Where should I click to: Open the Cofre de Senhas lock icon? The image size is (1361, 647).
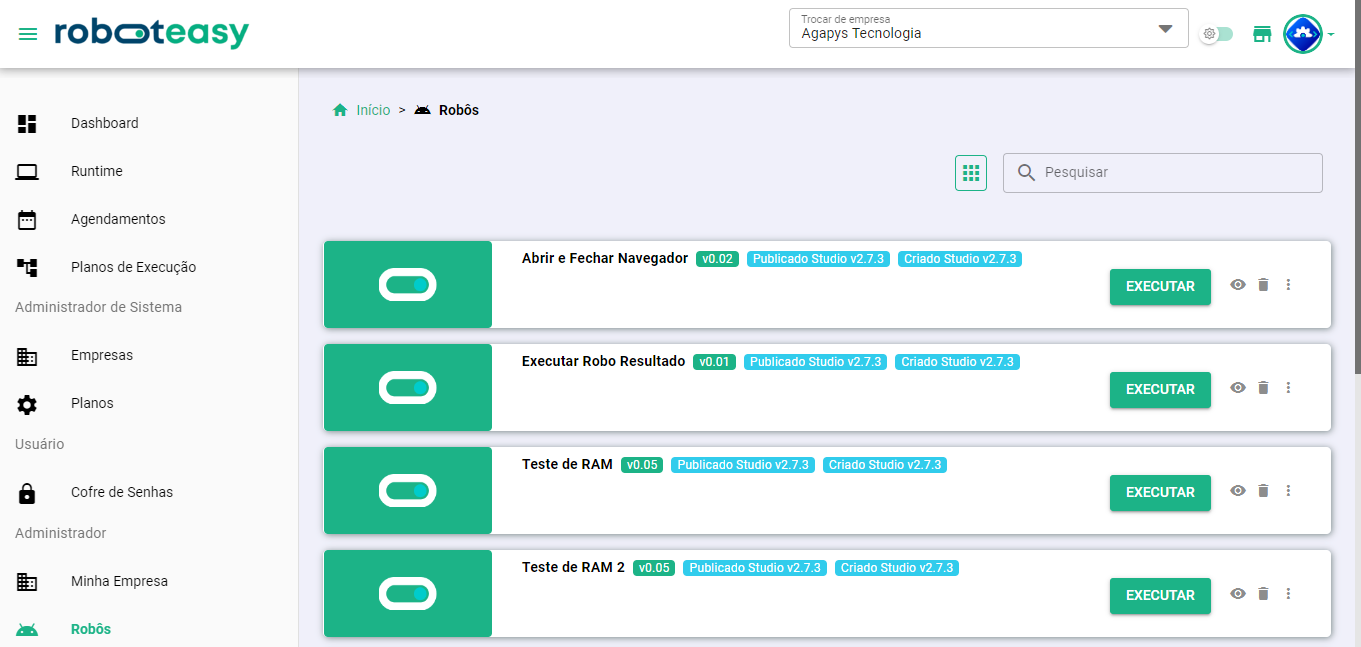[x=27, y=493]
